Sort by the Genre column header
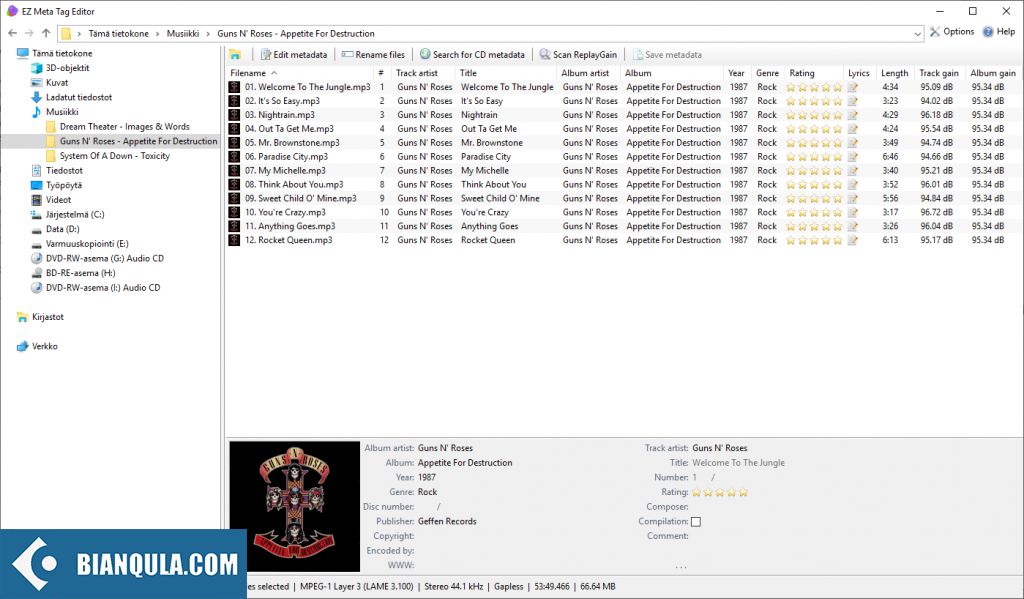 click(767, 73)
